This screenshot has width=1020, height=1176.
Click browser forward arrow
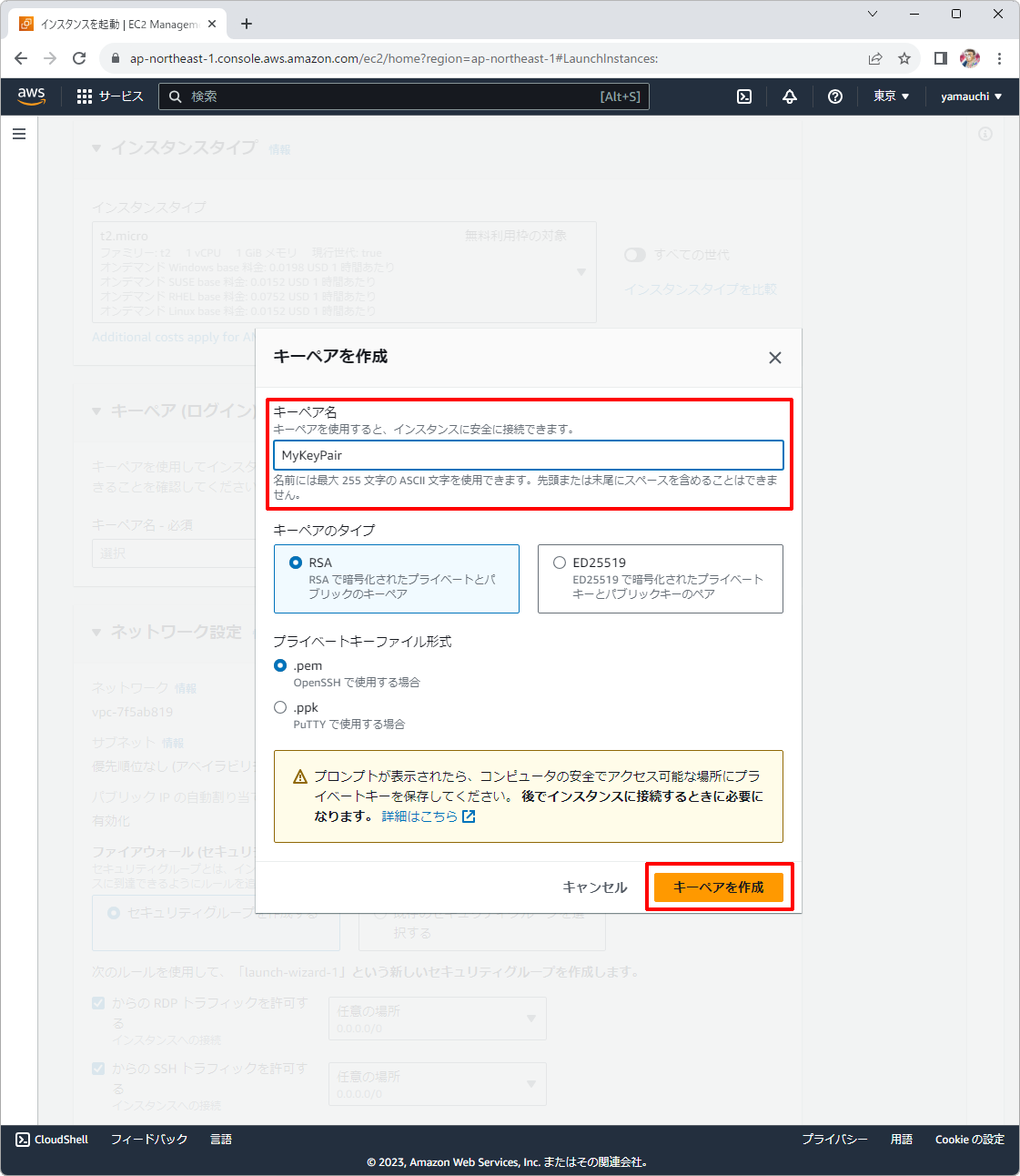click(50, 58)
